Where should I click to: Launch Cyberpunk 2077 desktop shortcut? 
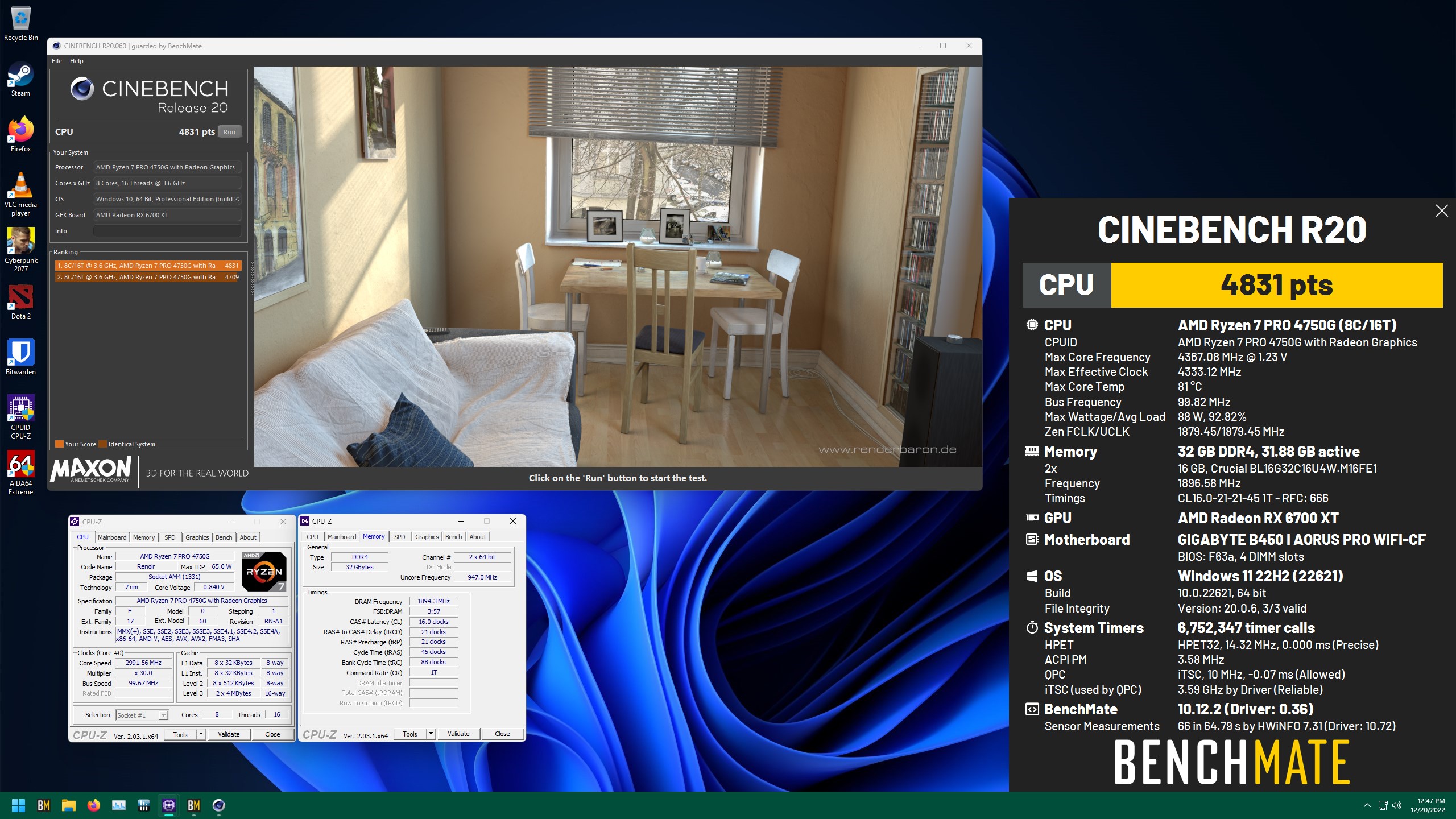click(x=20, y=250)
